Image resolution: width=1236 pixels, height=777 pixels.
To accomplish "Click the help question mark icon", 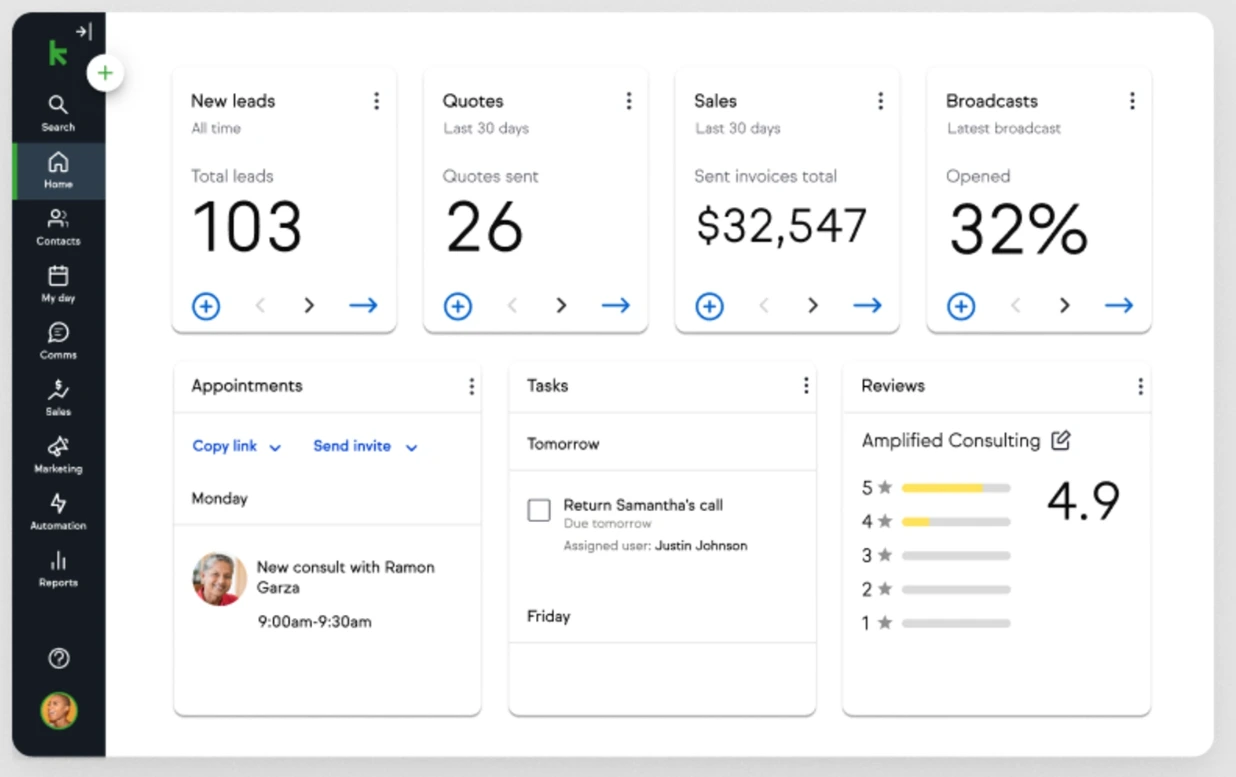I will click(x=59, y=657).
